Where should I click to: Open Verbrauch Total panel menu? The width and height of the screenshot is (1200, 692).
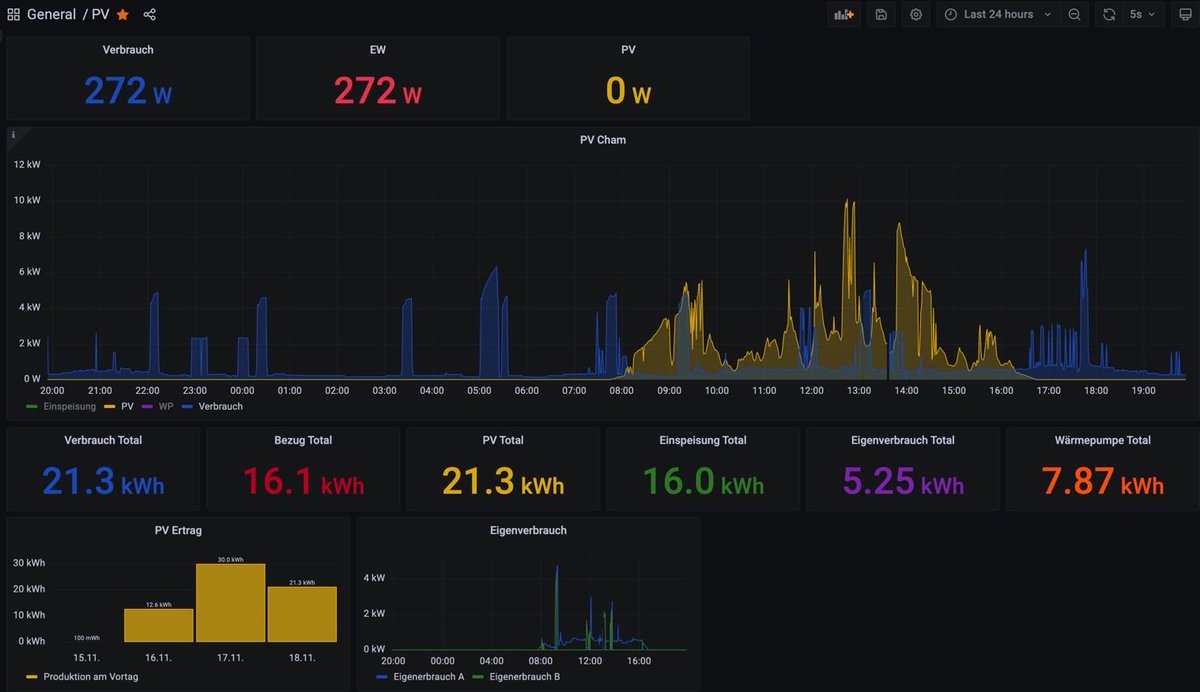pyautogui.click(x=103, y=440)
